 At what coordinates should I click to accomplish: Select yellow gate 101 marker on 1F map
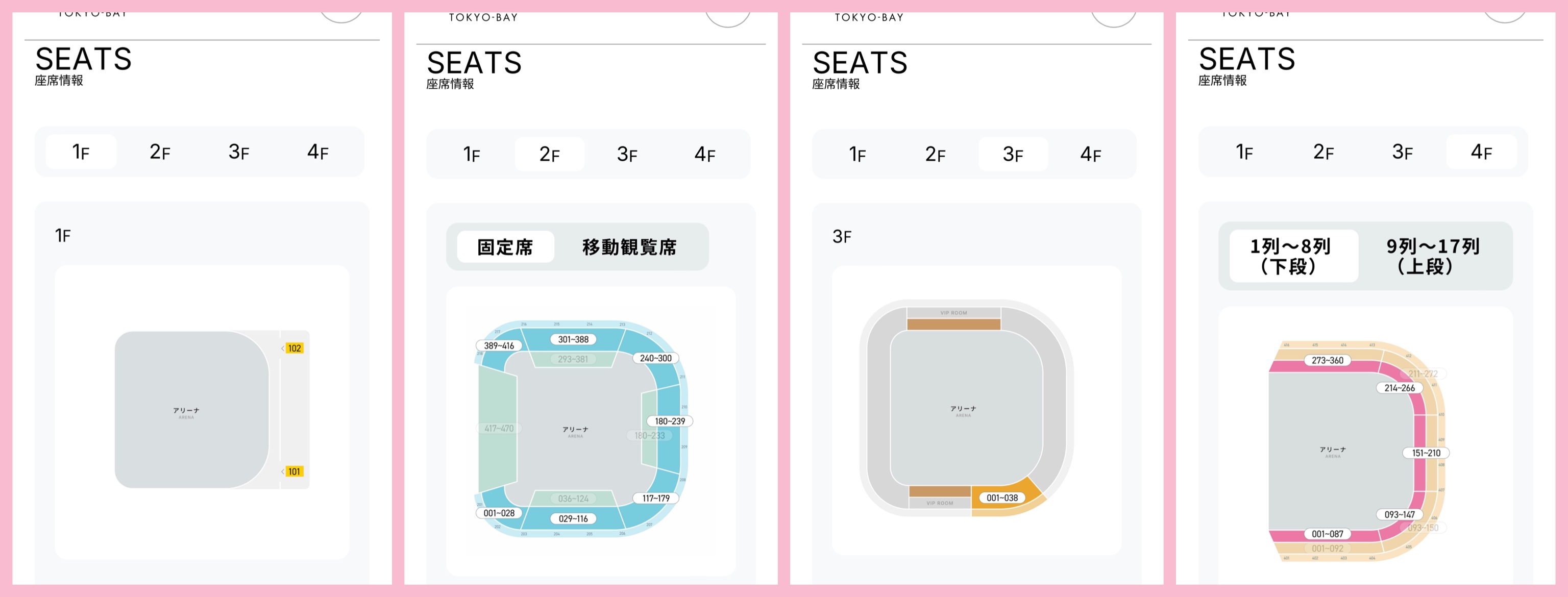pos(295,471)
